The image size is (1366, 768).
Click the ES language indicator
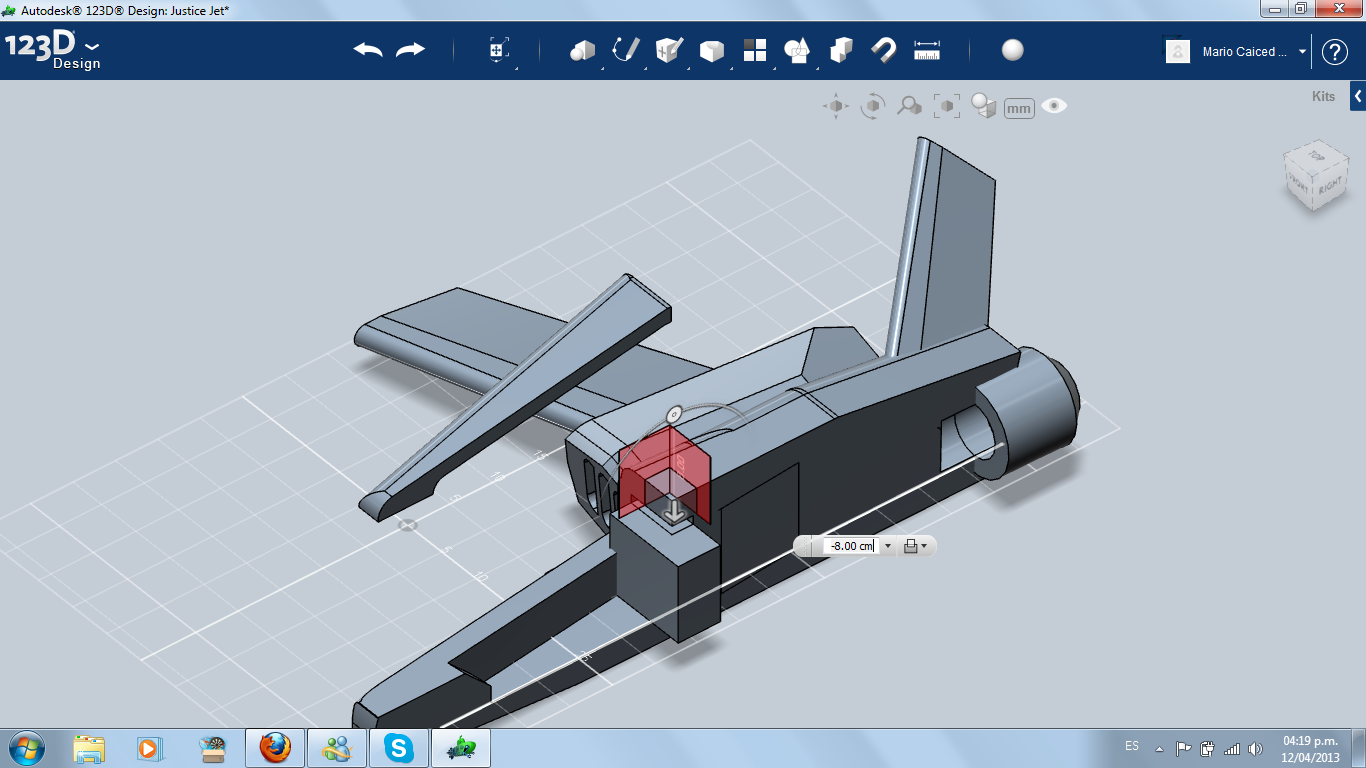[x=1132, y=746]
